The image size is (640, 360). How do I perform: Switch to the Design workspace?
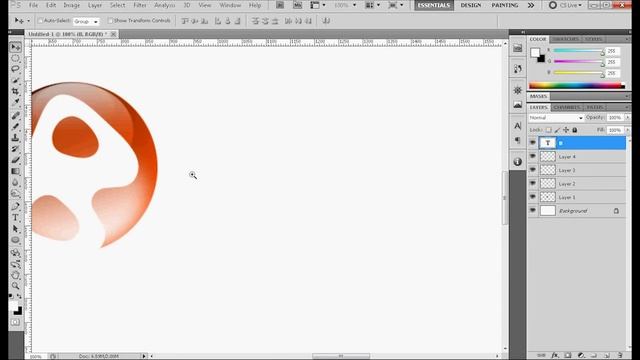(x=471, y=5)
